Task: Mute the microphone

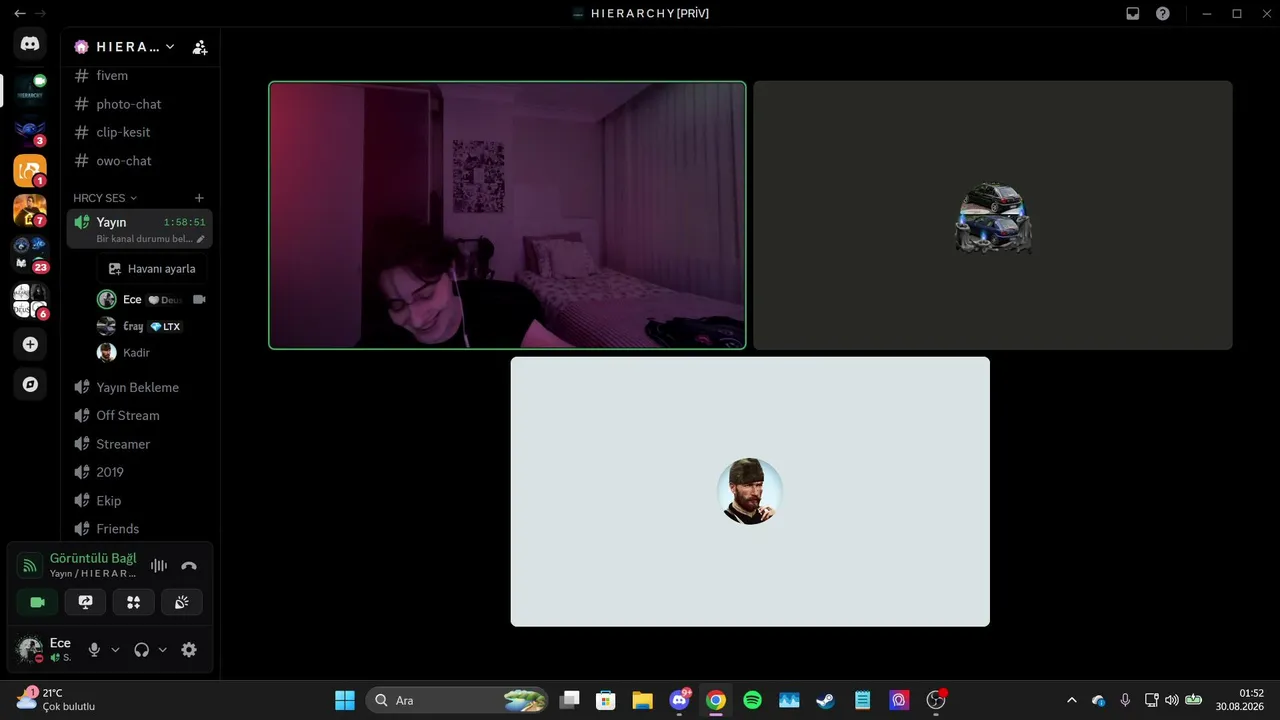Action: pyautogui.click(x=94, y=650)
